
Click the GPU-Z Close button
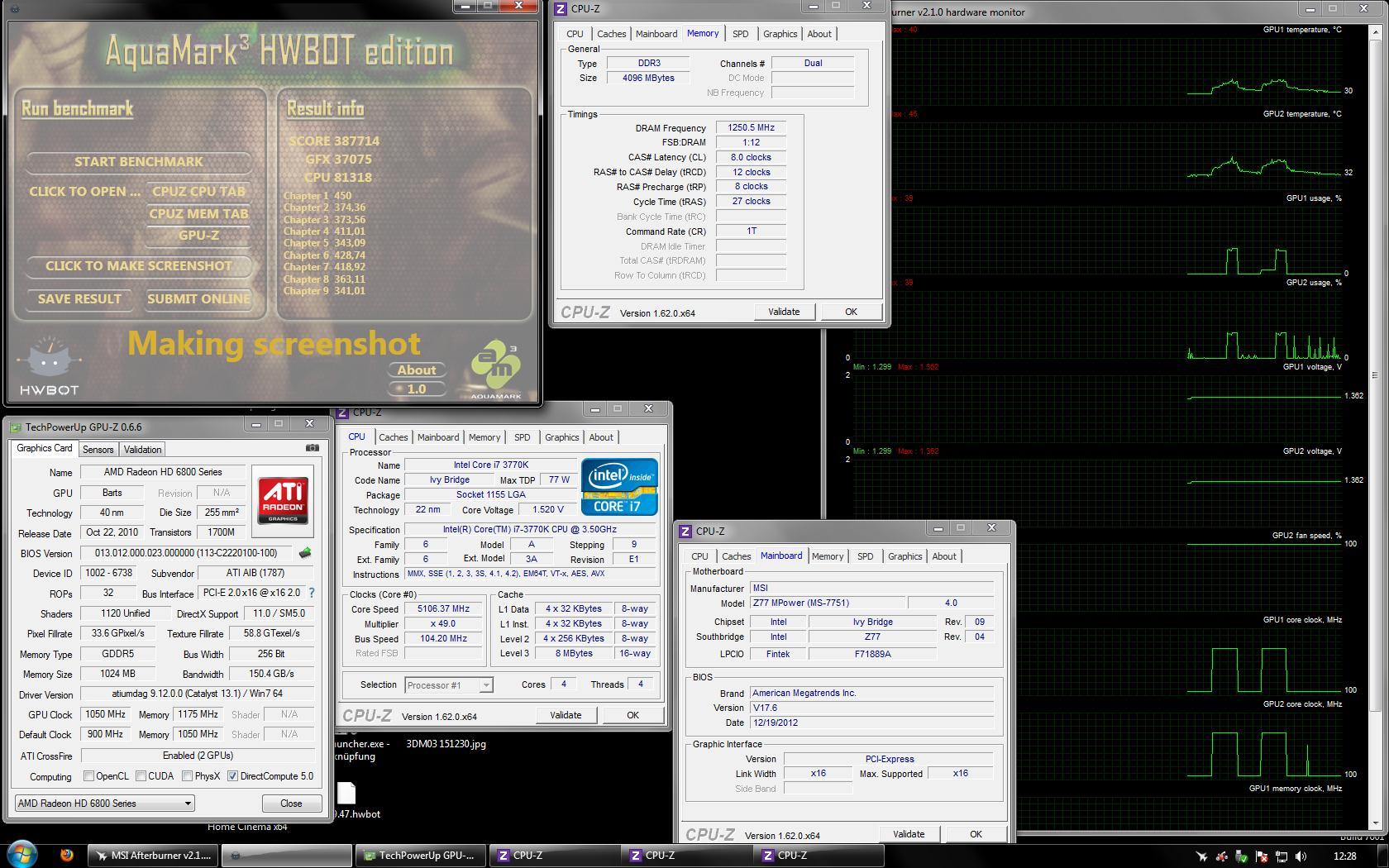[291, 803]
